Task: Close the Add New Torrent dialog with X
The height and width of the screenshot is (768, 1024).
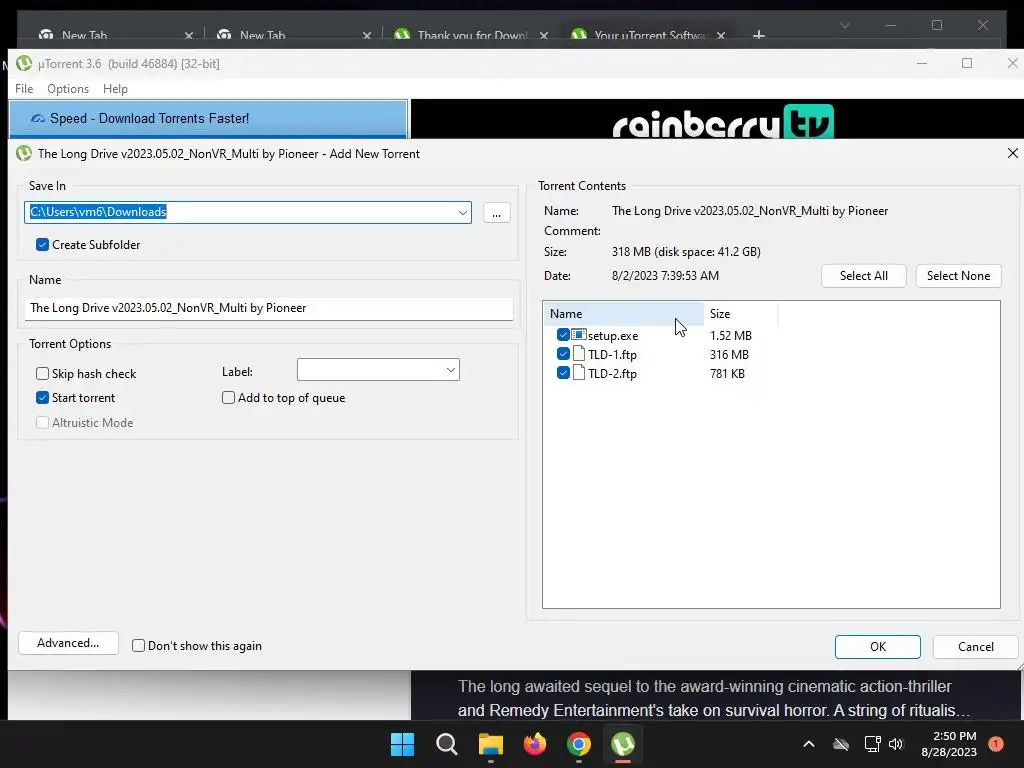Action: pyautogui.click(x=1012, y=153)
